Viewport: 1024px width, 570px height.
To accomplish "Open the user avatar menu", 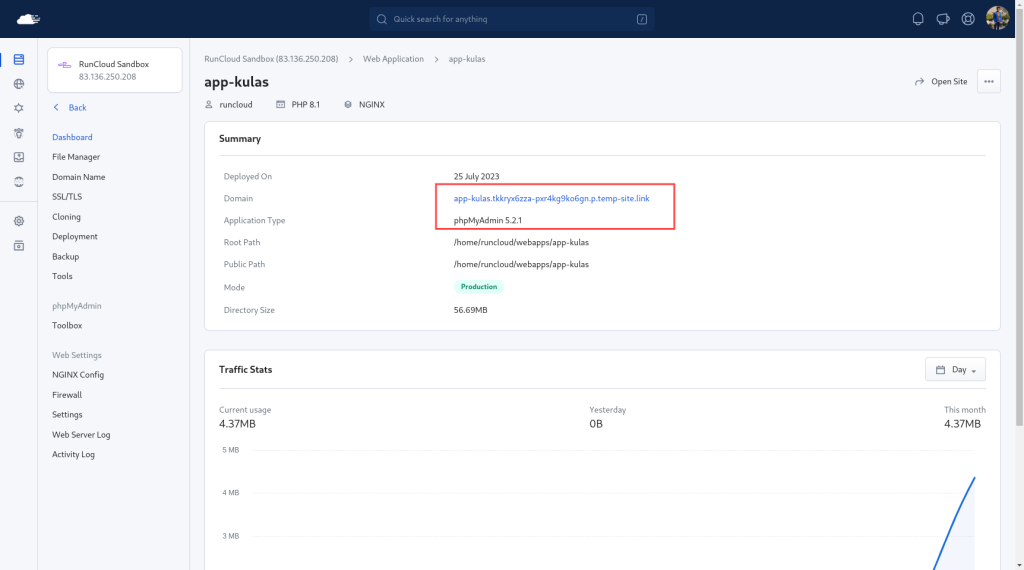I will pyautogui.click(x=997, y=18).
